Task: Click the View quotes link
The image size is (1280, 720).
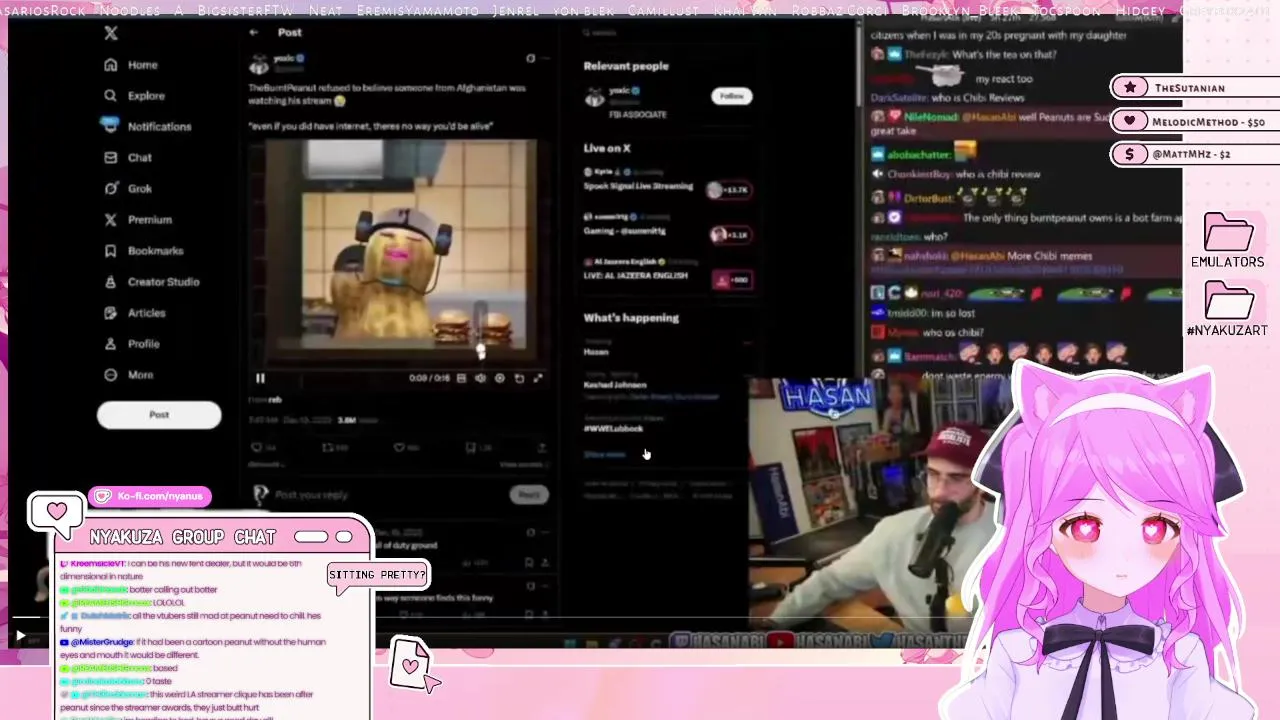Action: (x=521, y=465)
